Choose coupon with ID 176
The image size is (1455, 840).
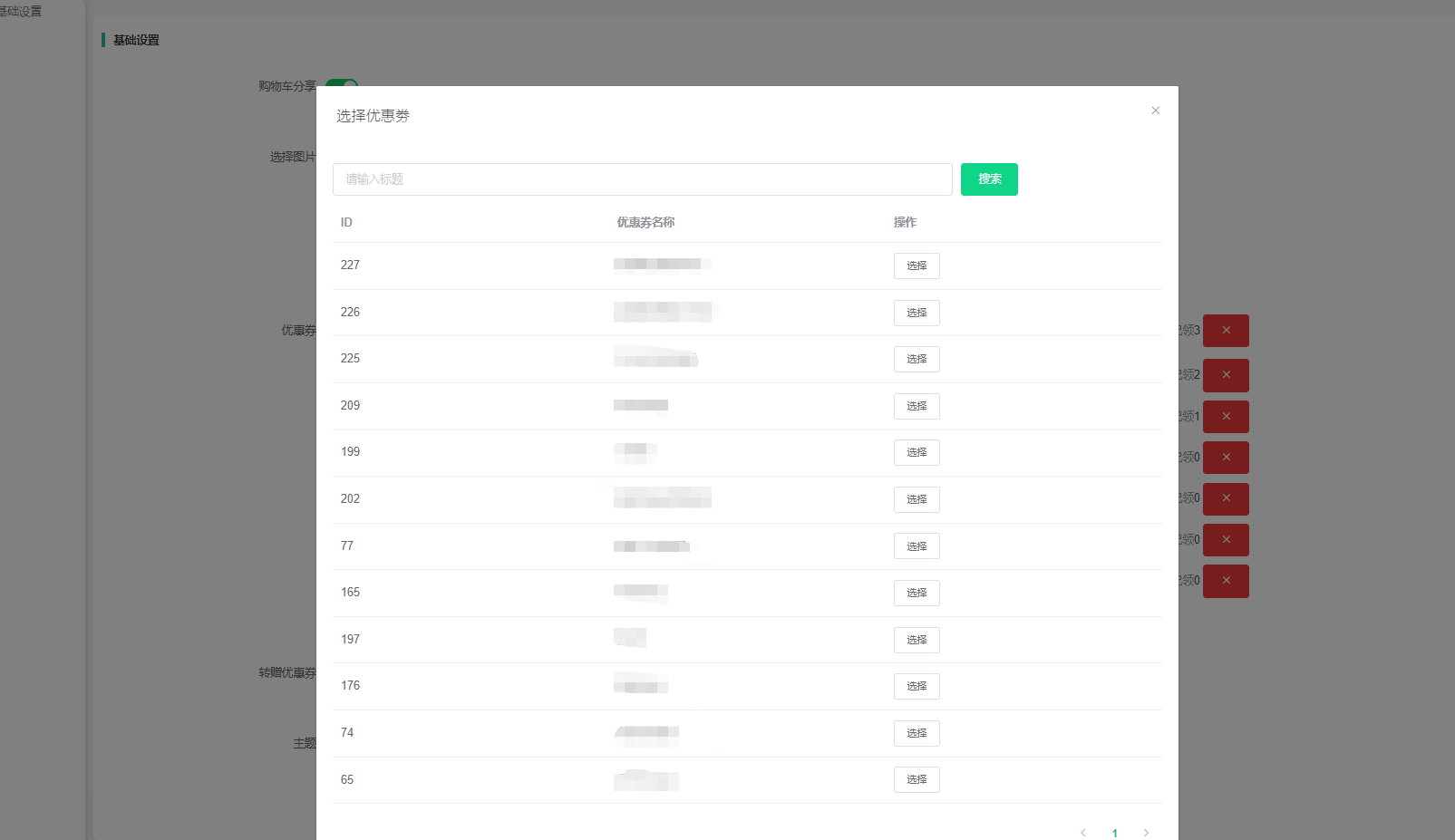[x=917, y=686]
